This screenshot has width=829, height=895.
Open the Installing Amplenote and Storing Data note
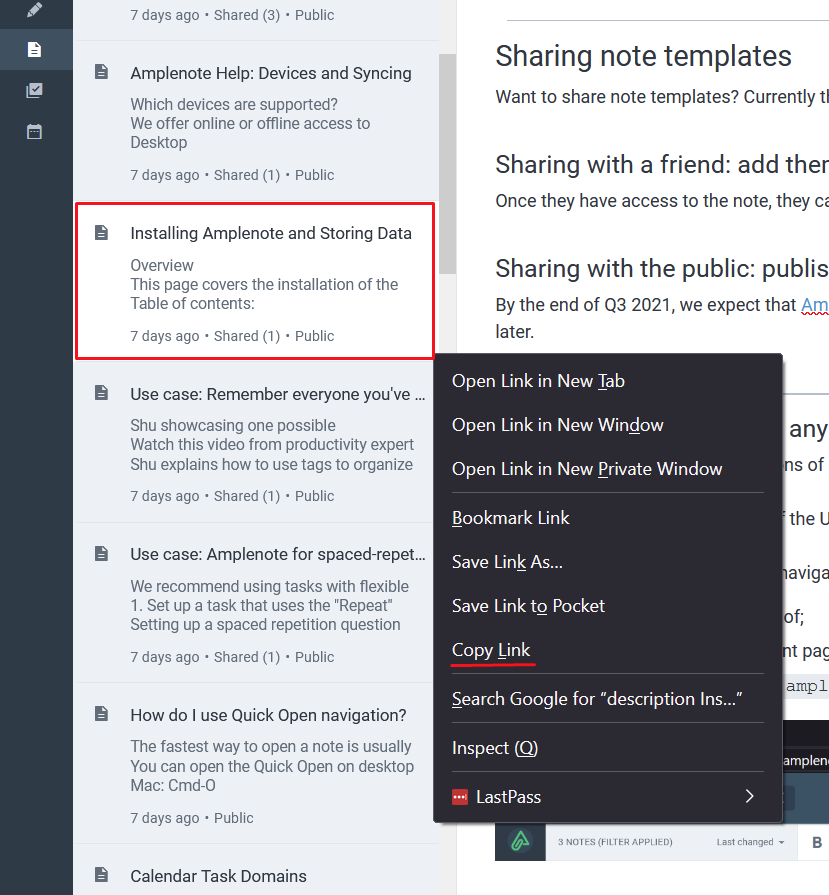click(271, 233)
